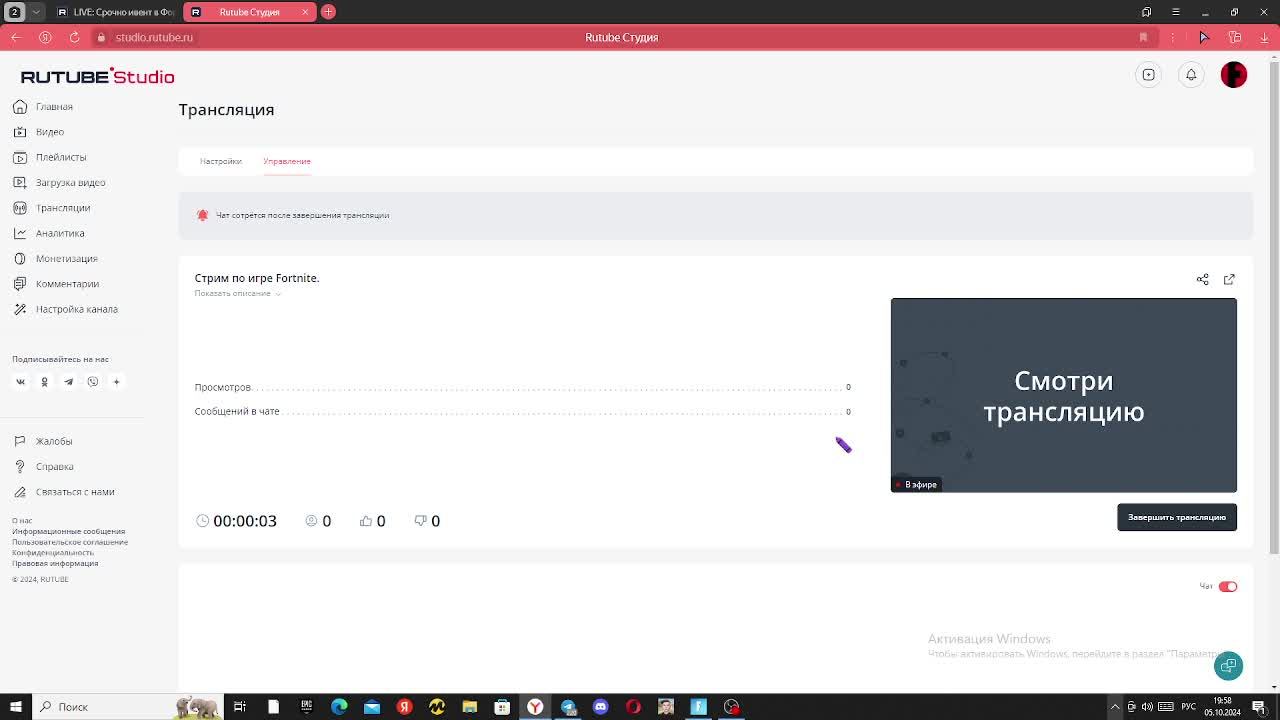
Task: Click the add video plus icon in header
Action: pyautogui.click(x=1149, y=75)
